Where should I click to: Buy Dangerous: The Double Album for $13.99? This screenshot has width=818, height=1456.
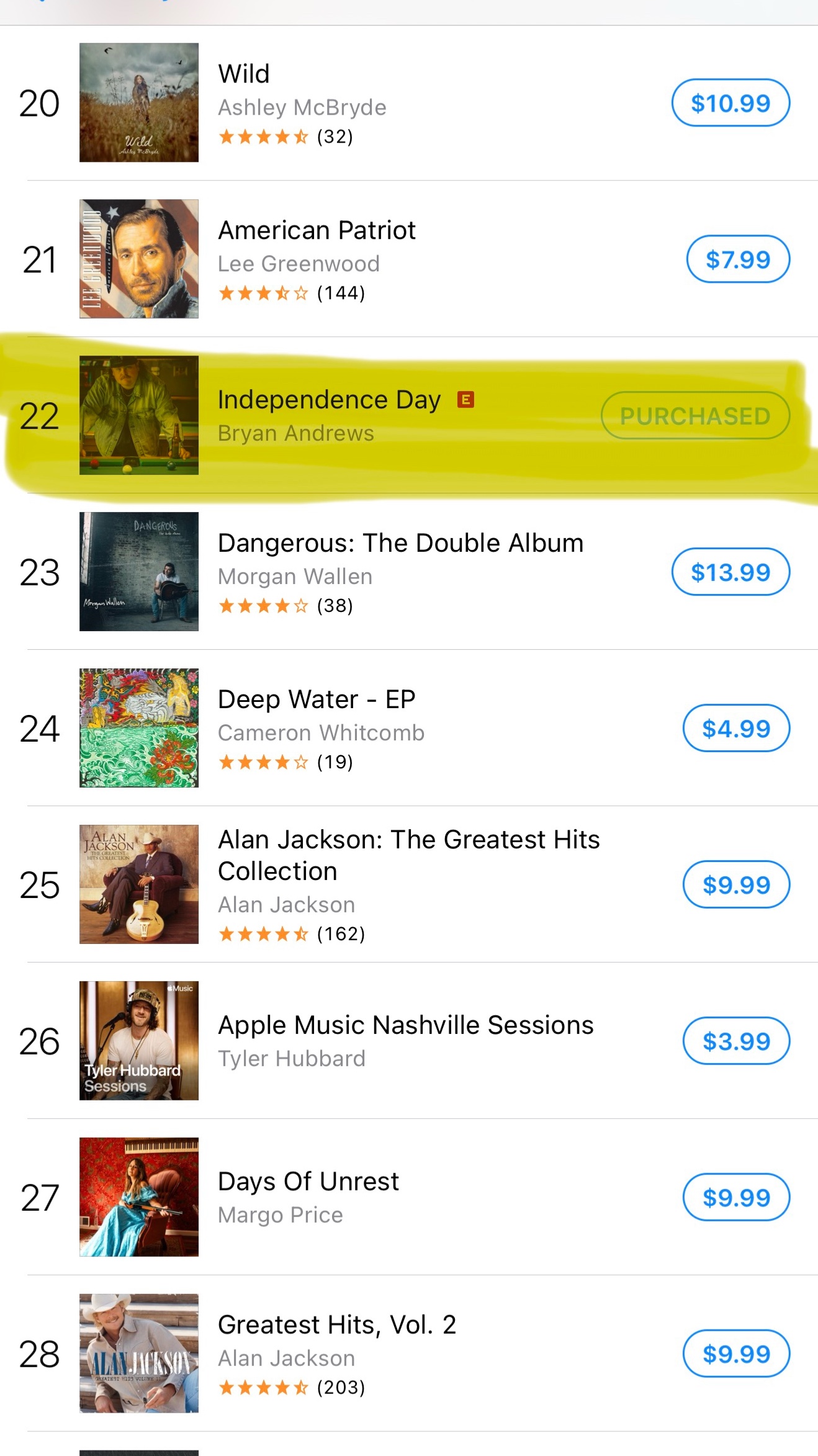730,572
